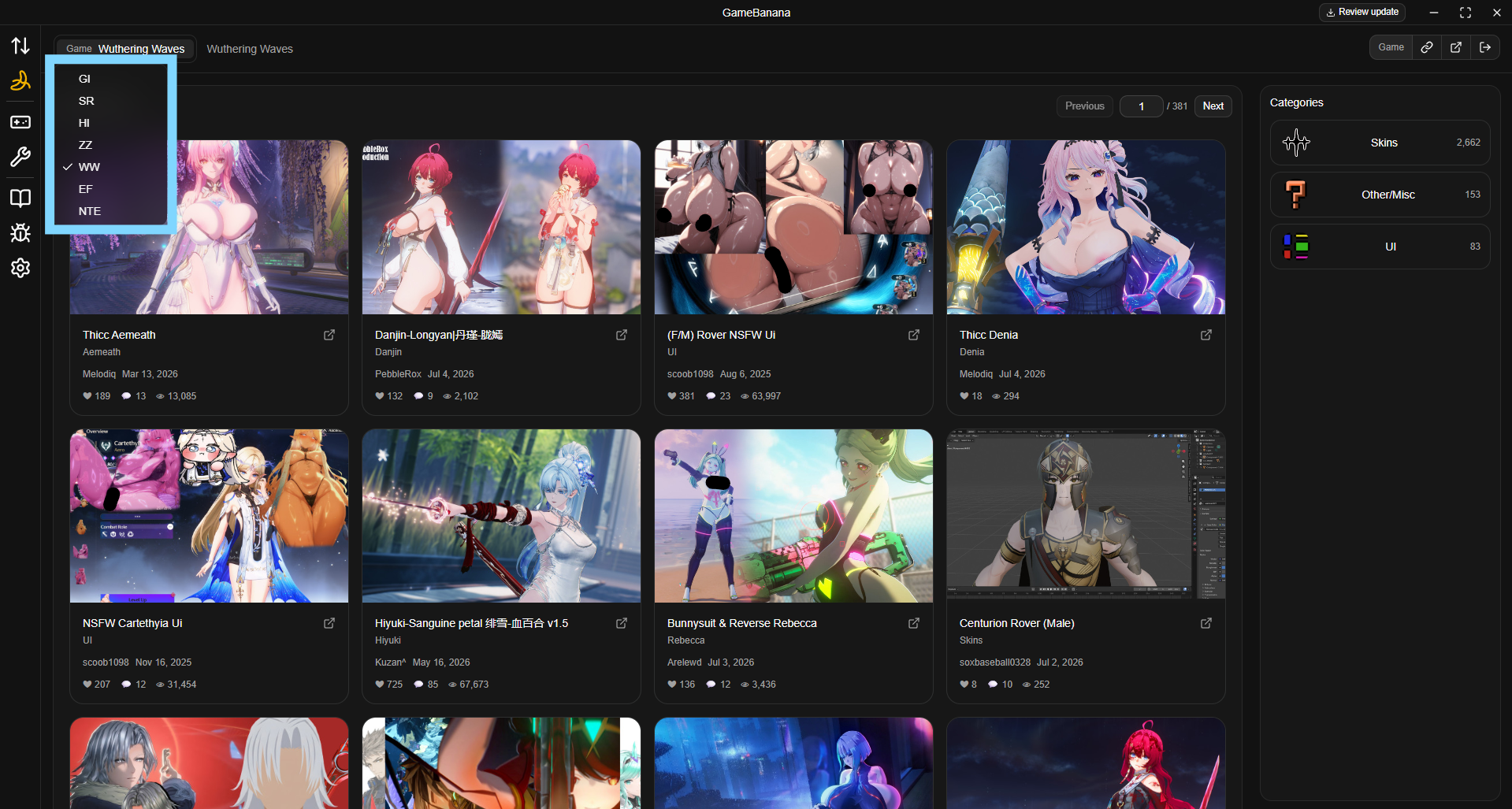Image resolution: width=1512 pixels, height=809 pixels.
Task: Open Thicc Aemeath mod in external browser
Action: [329, 335]
